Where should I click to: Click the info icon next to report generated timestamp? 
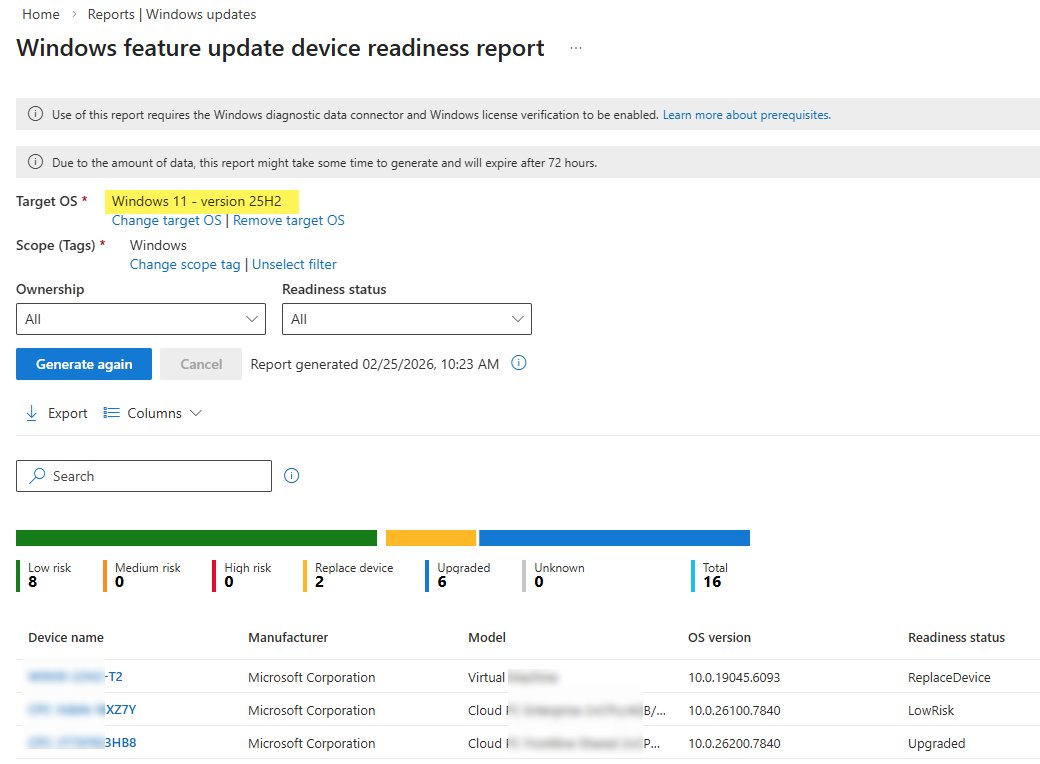(519, 364)
